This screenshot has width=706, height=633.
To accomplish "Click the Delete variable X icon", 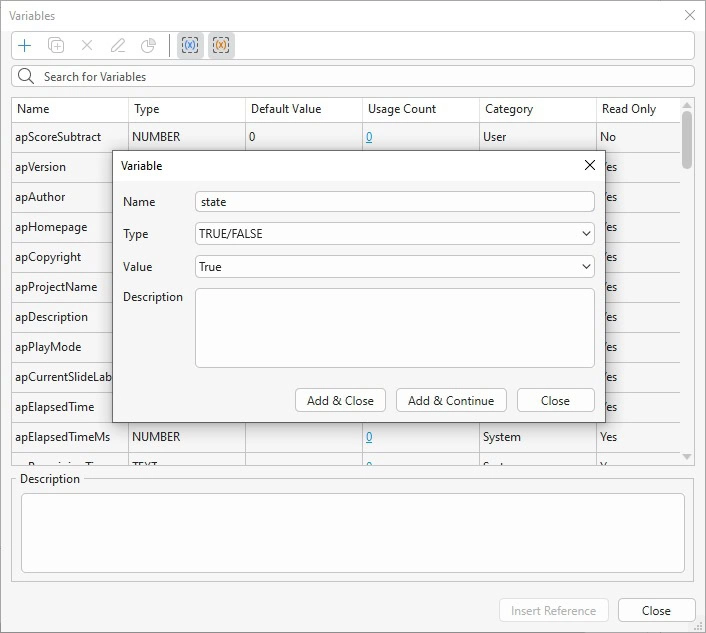I will pos(87,46).
